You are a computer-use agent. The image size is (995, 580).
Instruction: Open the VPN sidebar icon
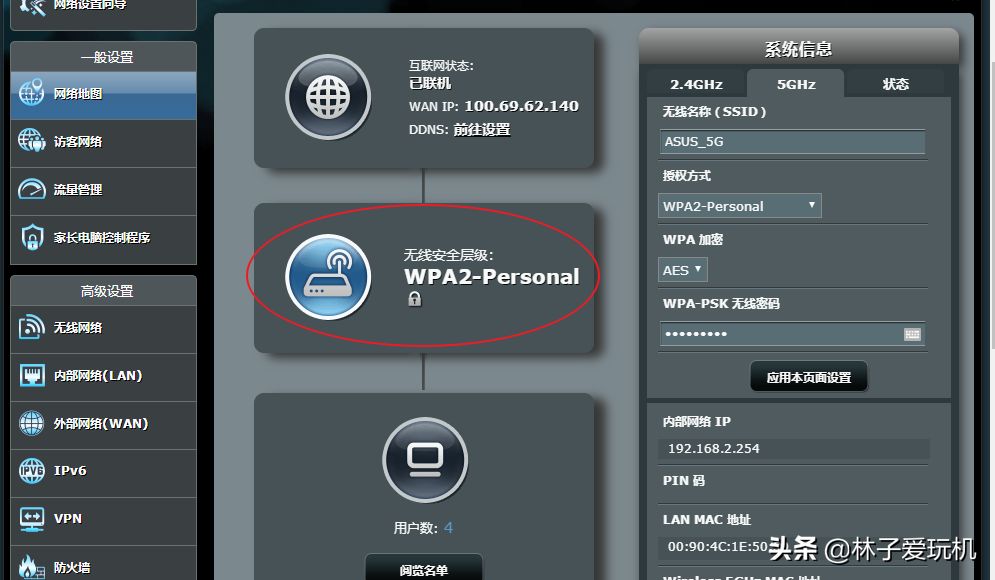click(x=31, y=518)
